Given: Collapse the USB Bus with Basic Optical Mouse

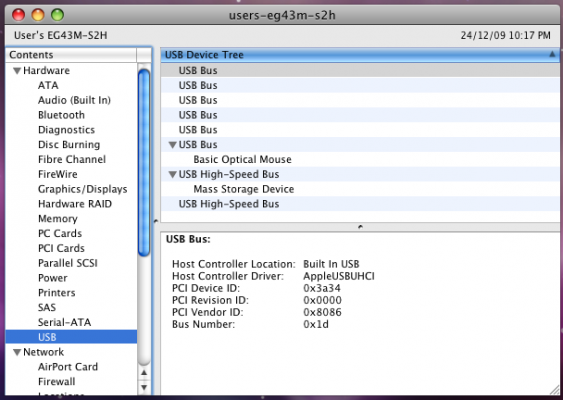Looking at the screenshot, I should point(173,145).
